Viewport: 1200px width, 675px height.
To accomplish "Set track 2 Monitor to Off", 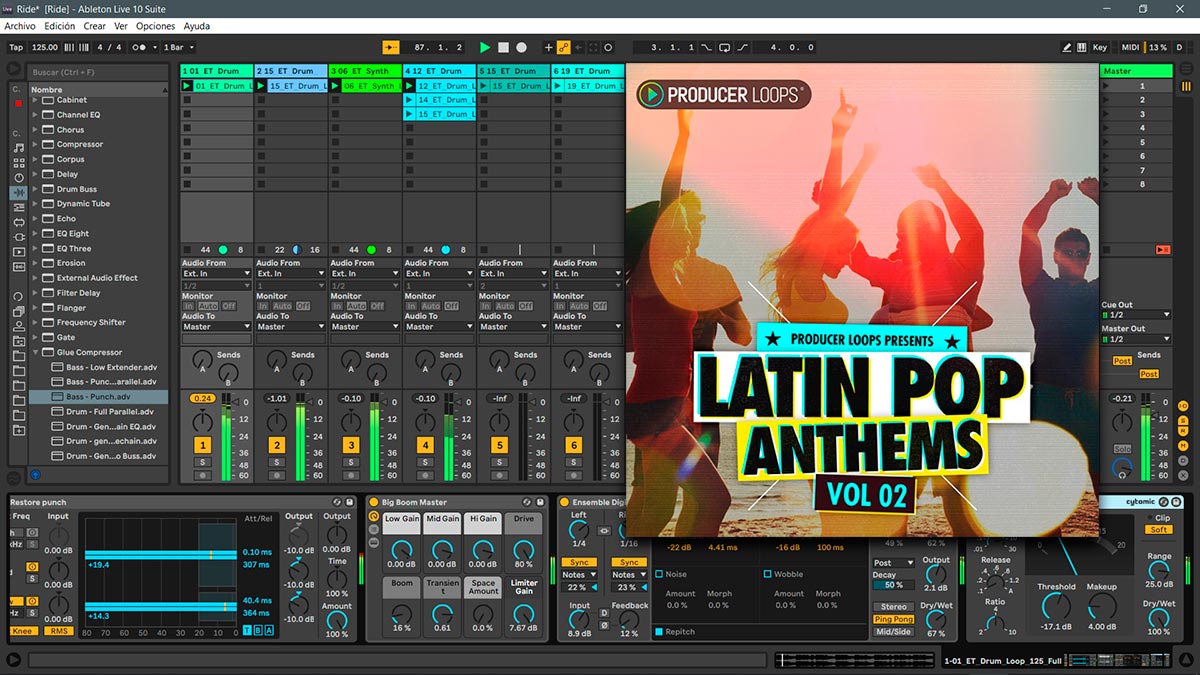I will (303, 306).
